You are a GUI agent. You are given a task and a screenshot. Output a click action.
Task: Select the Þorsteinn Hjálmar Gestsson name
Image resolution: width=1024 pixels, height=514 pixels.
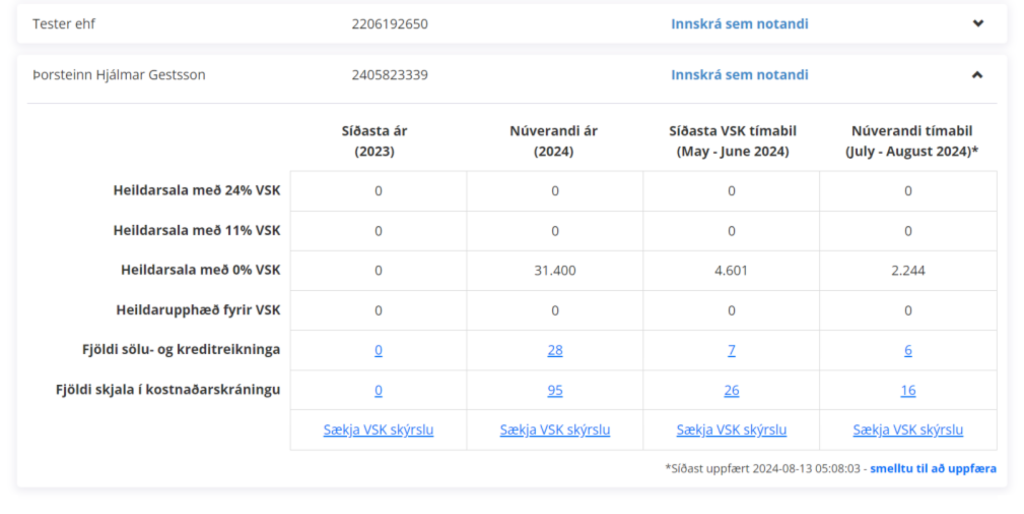click(x=119, y=75)
